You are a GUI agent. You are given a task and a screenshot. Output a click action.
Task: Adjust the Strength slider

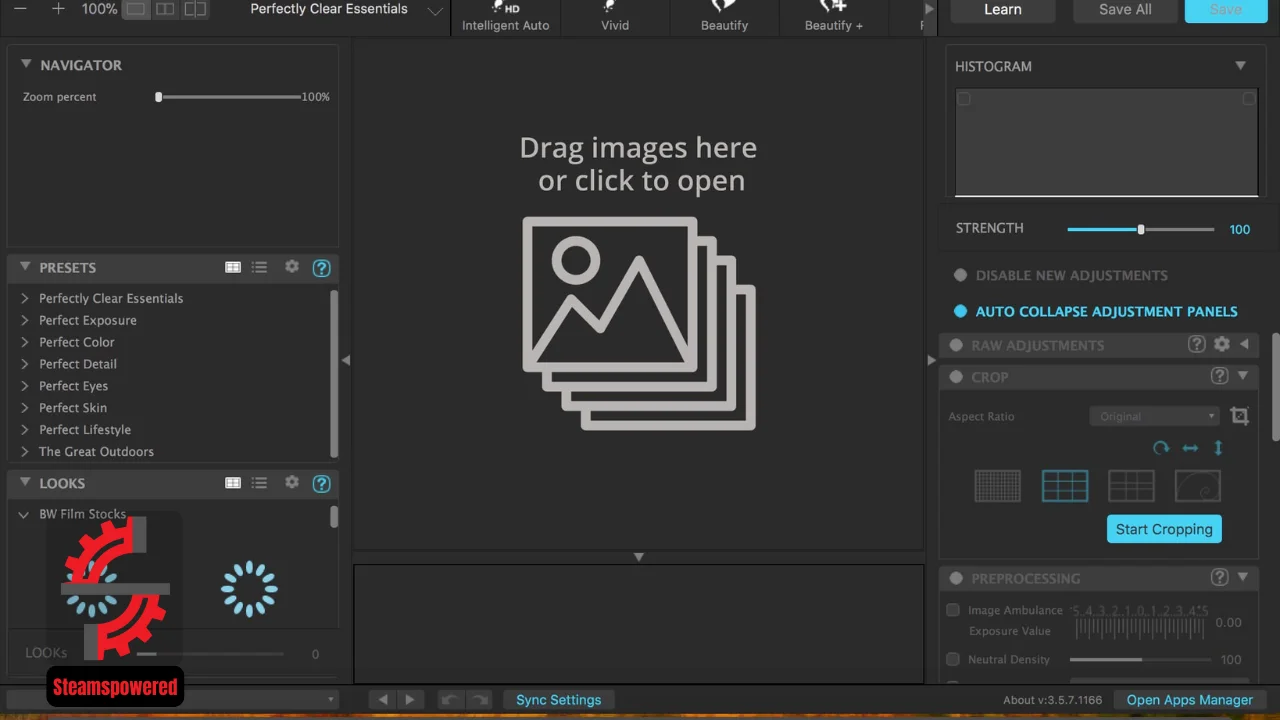point(1140,229)
